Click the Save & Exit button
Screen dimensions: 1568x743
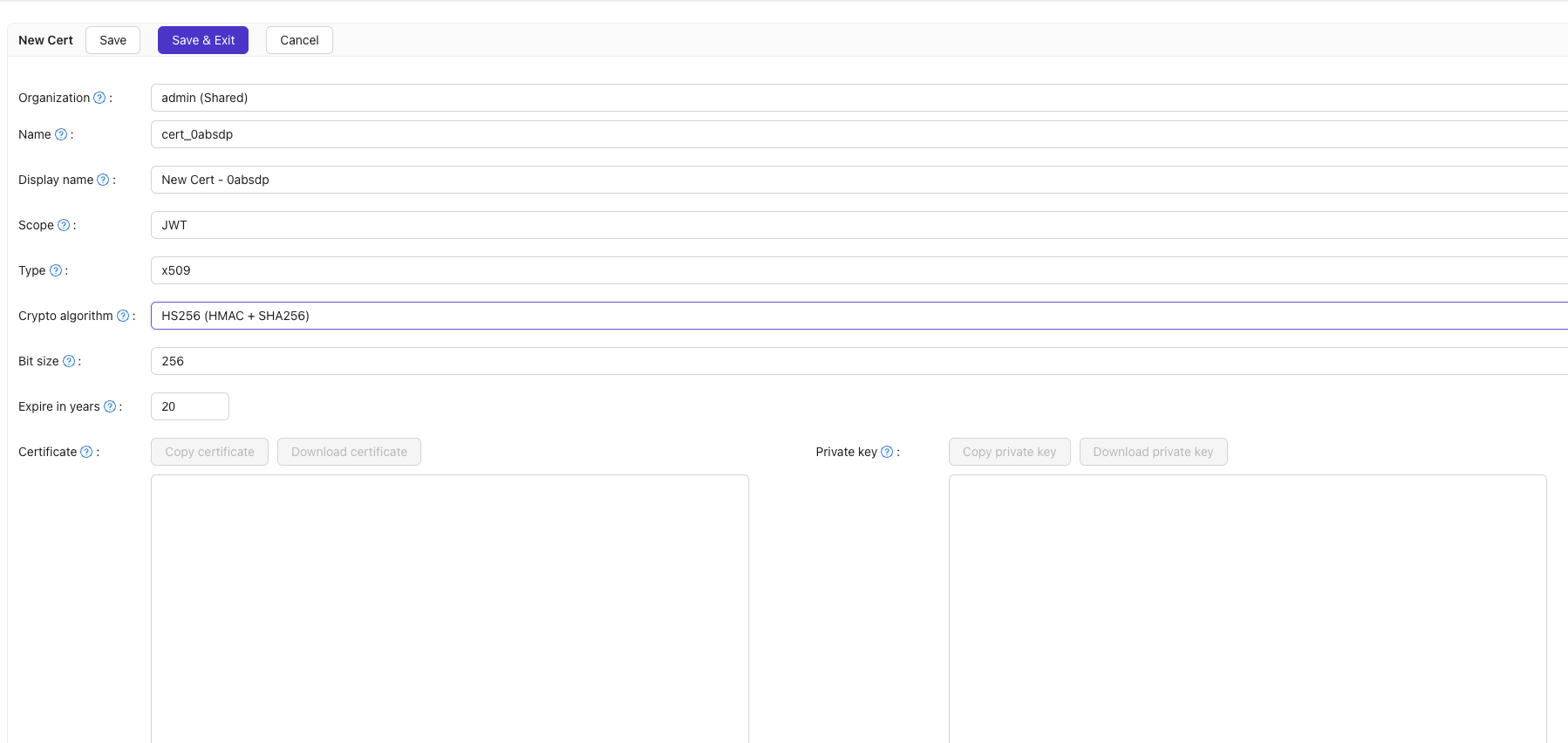tap(203, 40)
